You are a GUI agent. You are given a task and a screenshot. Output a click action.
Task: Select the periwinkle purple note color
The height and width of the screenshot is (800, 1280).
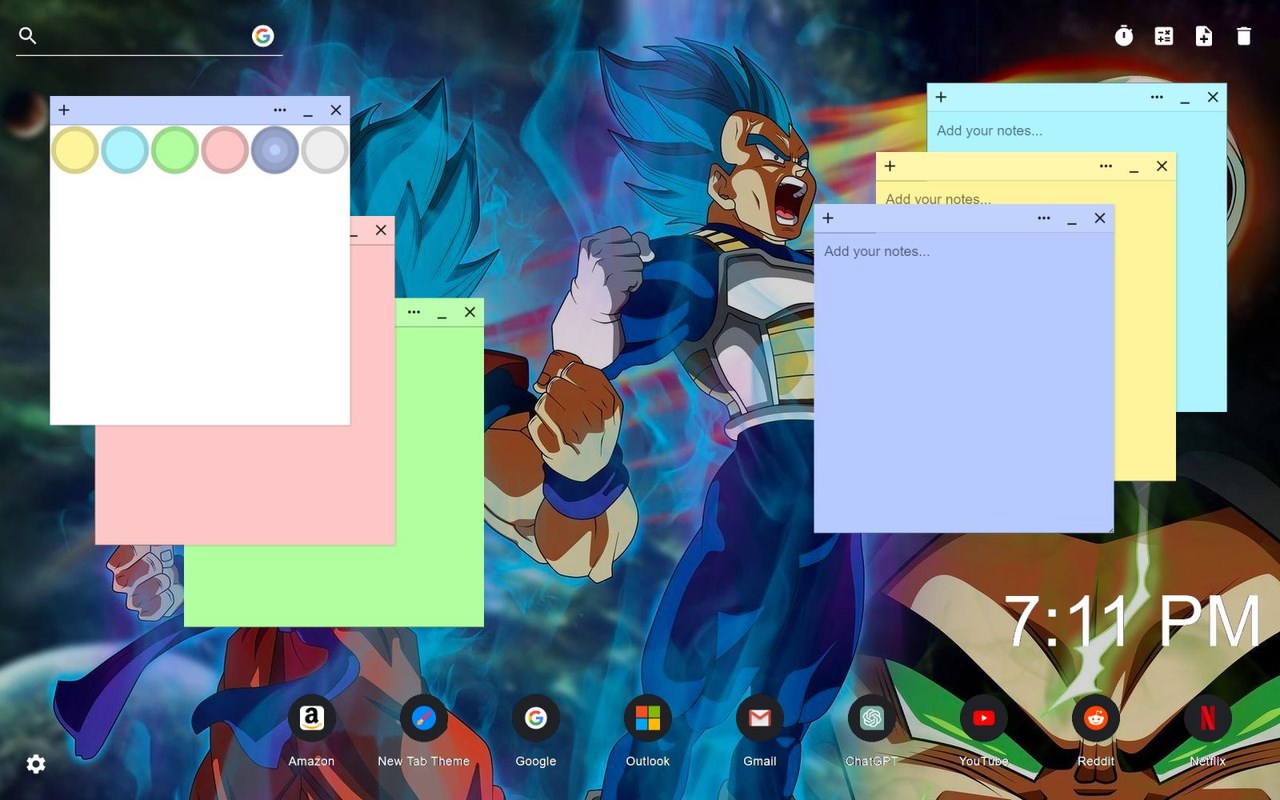click(x=275, y=150)
